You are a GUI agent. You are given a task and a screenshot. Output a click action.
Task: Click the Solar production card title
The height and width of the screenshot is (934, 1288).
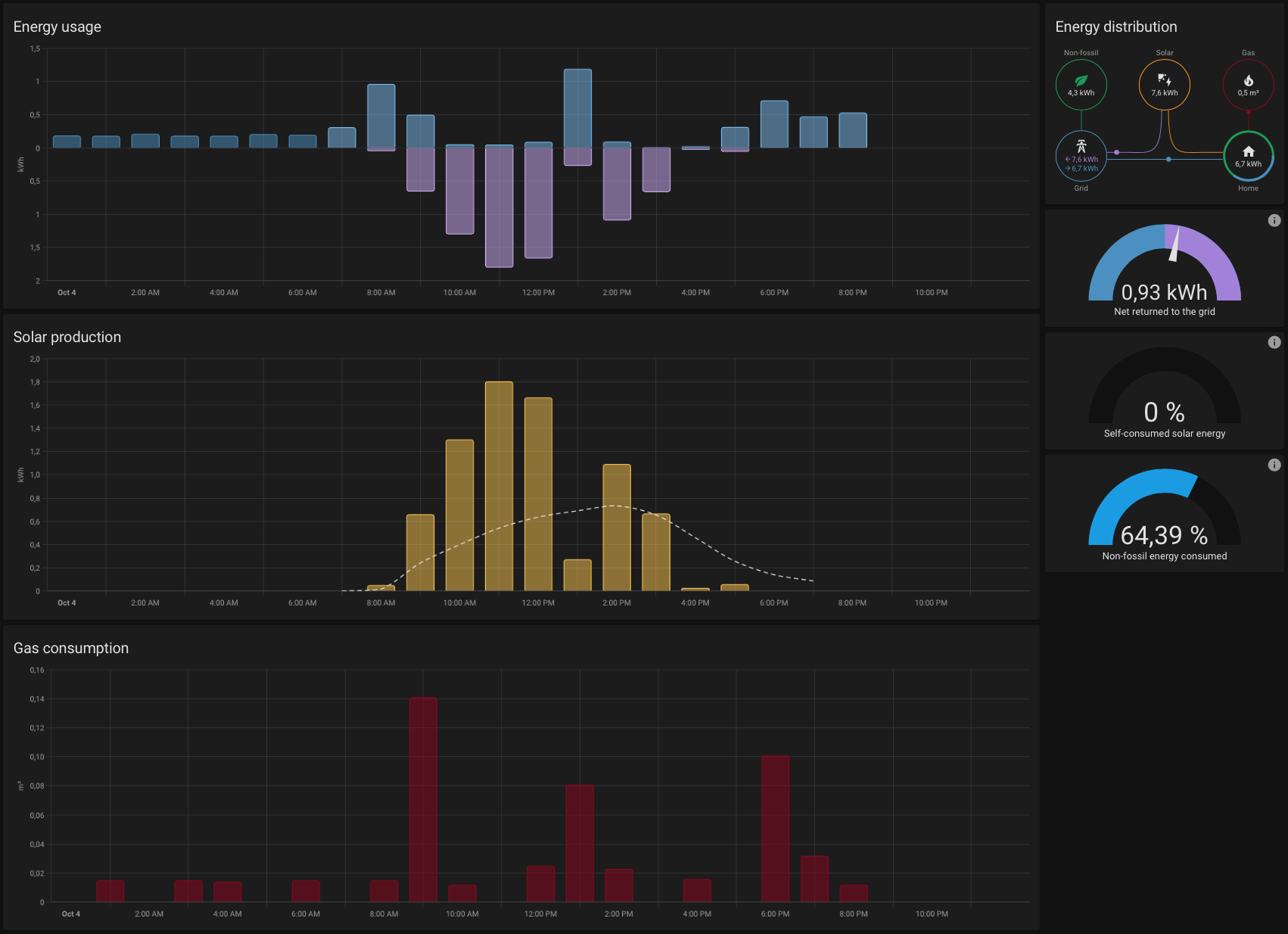click(x=67, y=337)
